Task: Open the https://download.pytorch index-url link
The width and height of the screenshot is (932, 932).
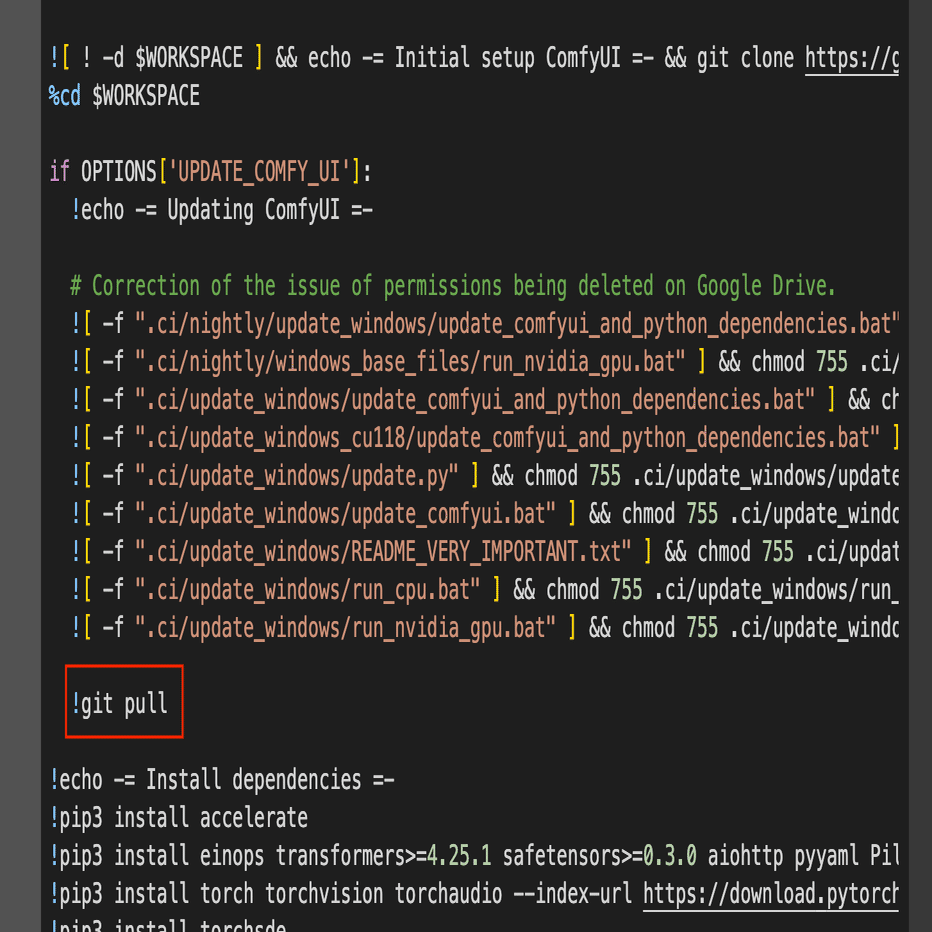Action: (770, 894)
